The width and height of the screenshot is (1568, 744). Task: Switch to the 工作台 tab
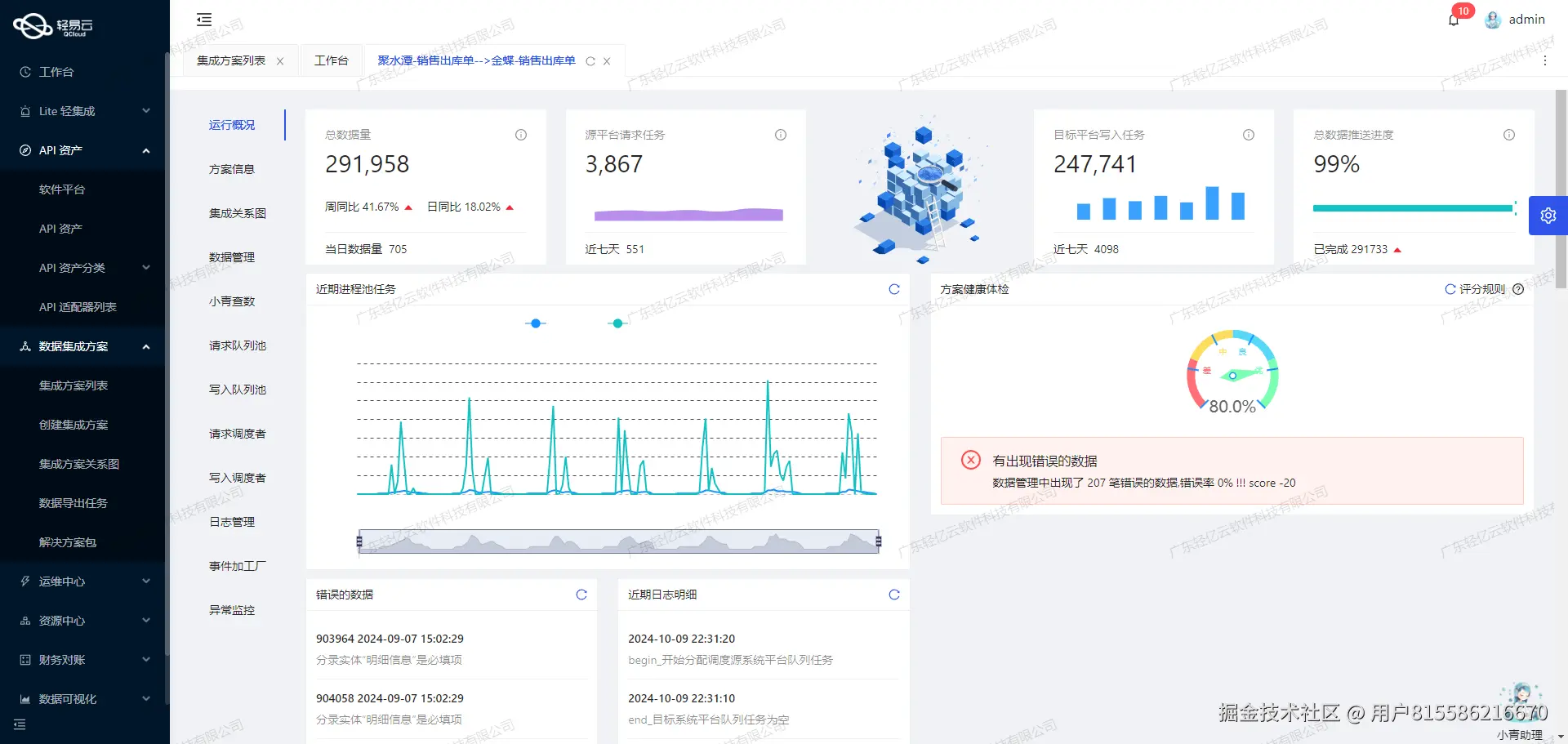click(332, 60)
